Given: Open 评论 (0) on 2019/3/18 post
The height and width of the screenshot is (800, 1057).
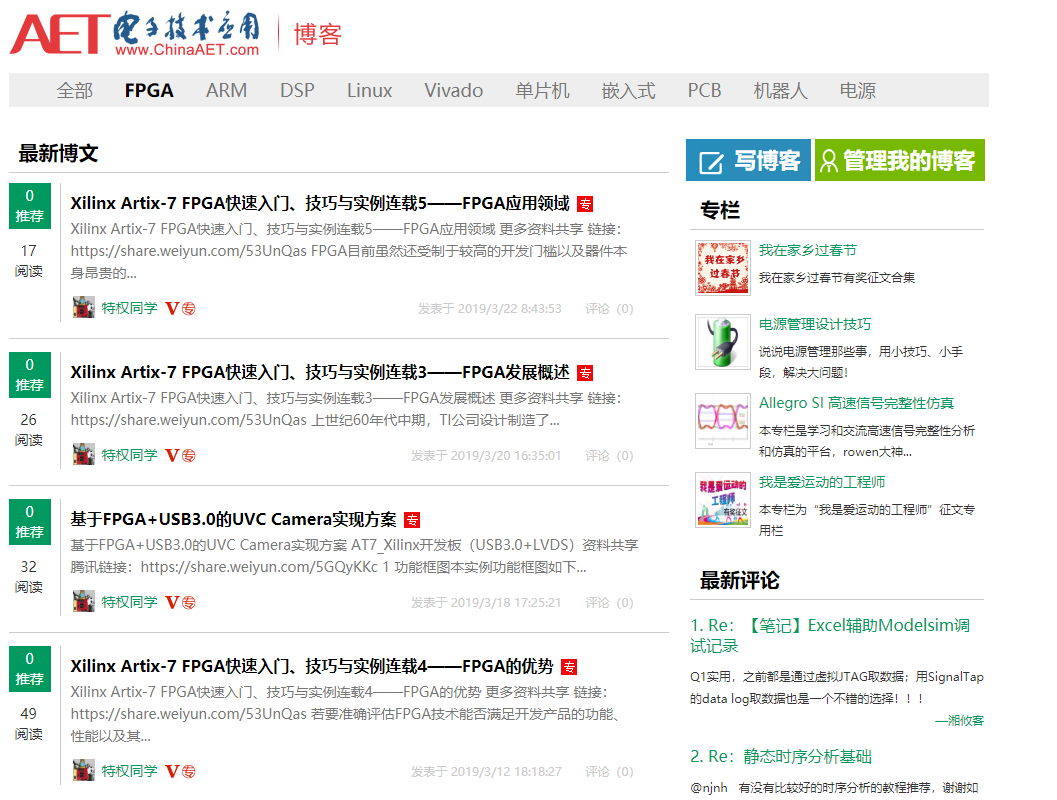Looking at the screenshot, I should (609, 603).
